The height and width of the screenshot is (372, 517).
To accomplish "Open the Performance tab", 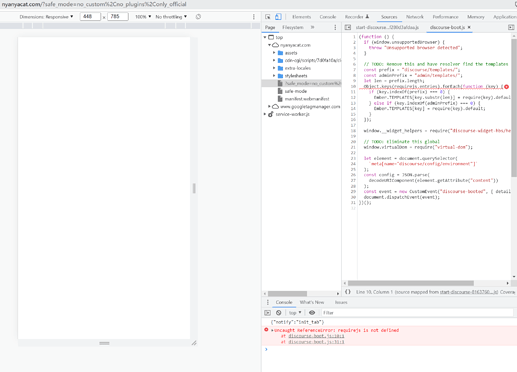I will click(x=445, y=17).
